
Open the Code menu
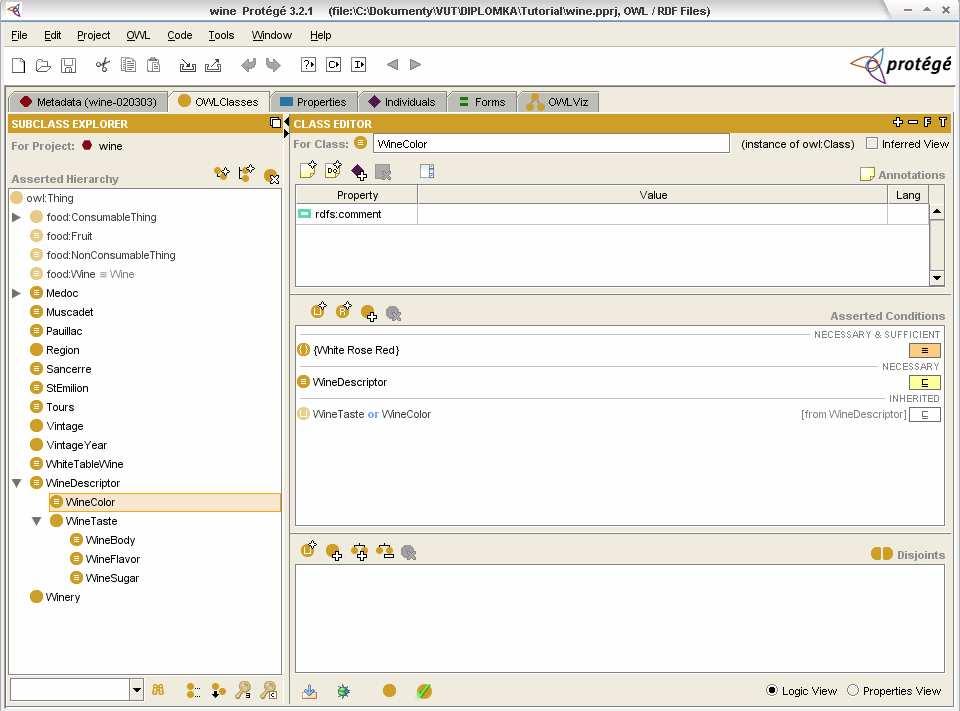pyautogui.click(x=179, y=36)
